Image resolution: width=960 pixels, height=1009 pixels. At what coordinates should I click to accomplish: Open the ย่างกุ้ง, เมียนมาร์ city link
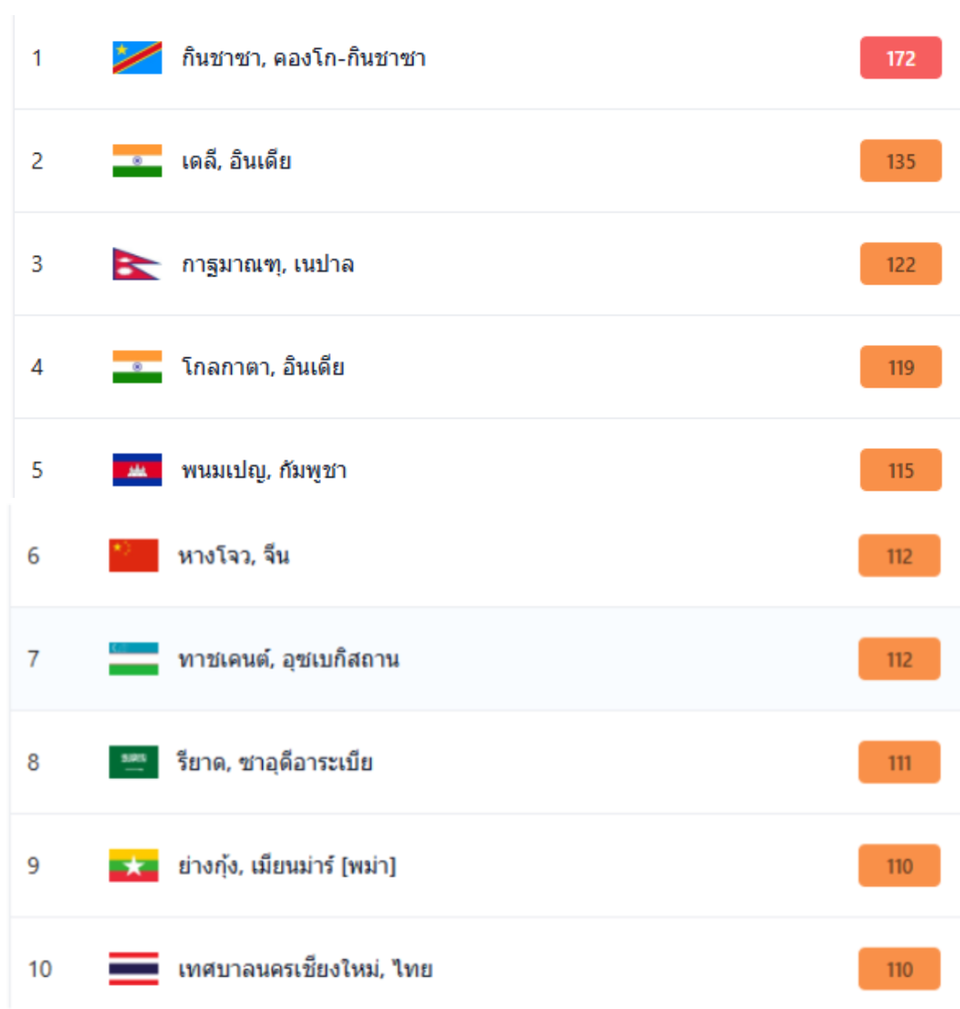(x=286, y=865)
